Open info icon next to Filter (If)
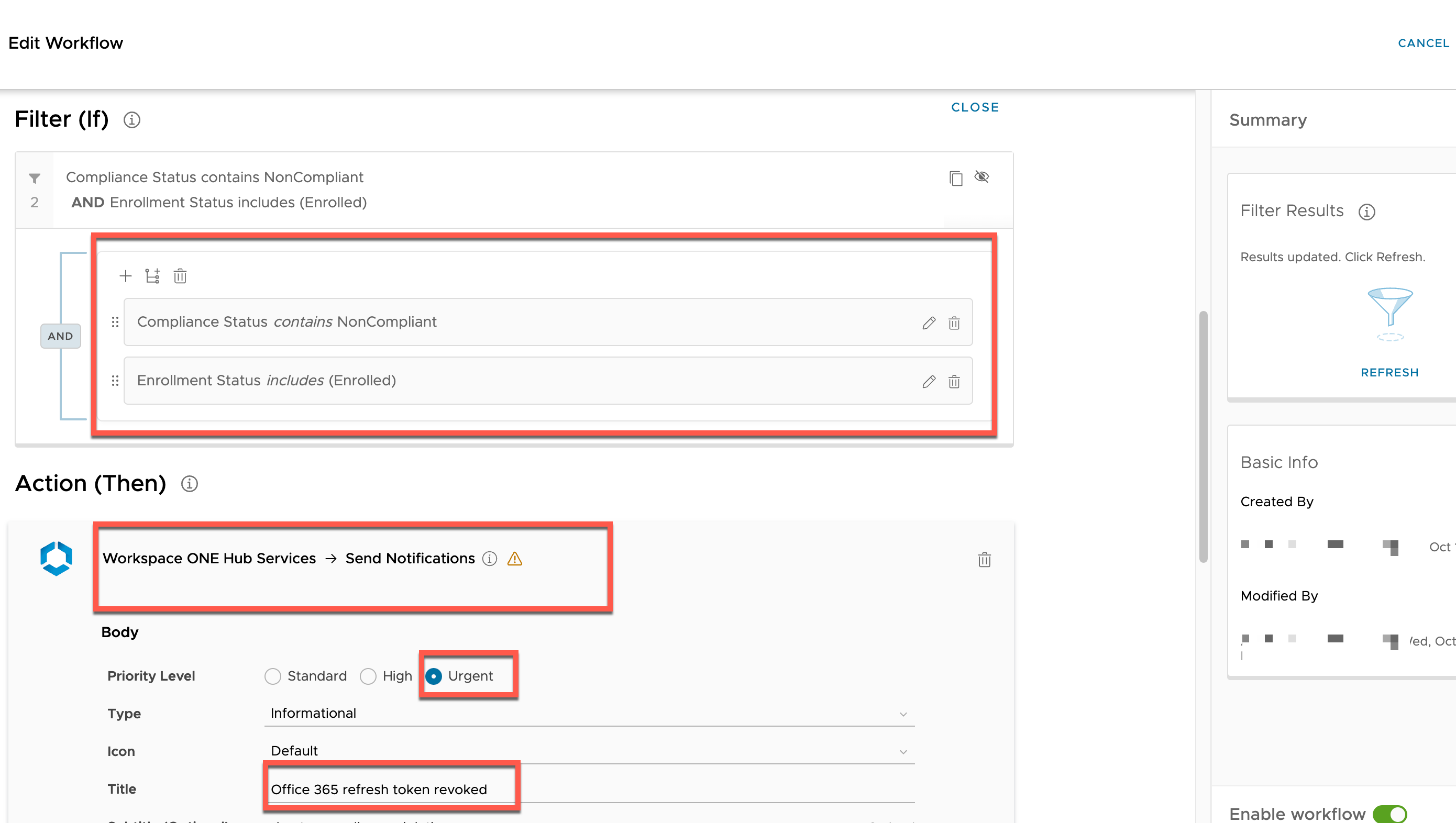Screen dimensions: 1456x823 132,120
